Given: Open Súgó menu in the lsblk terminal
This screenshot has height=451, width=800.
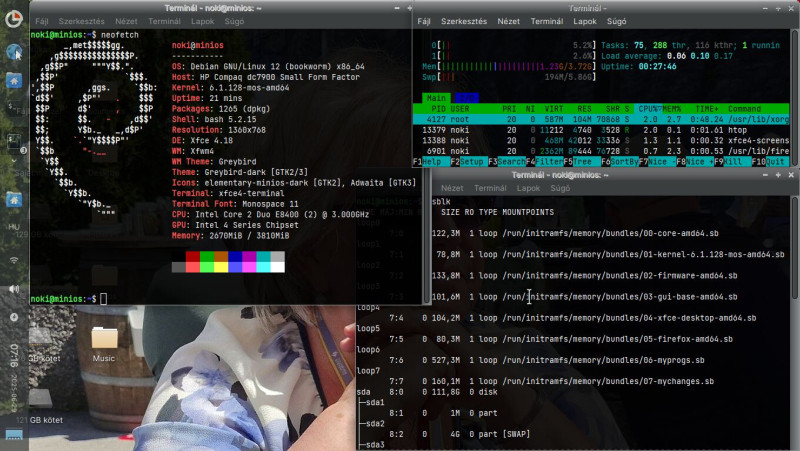Looking at the screenshot, I should coord(560,188).
